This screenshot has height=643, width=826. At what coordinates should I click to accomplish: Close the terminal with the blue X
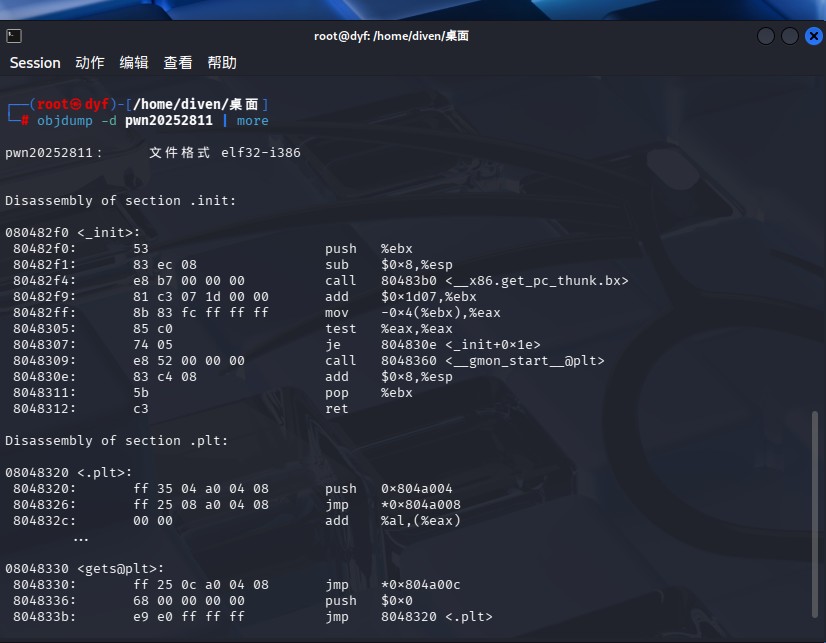click(x=814, y=36)
